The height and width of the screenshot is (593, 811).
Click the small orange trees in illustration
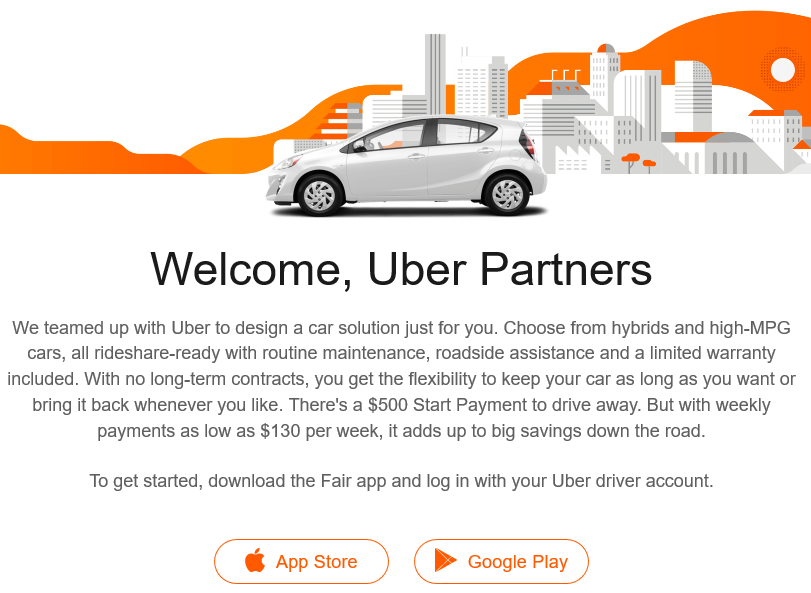pos(638,162)
